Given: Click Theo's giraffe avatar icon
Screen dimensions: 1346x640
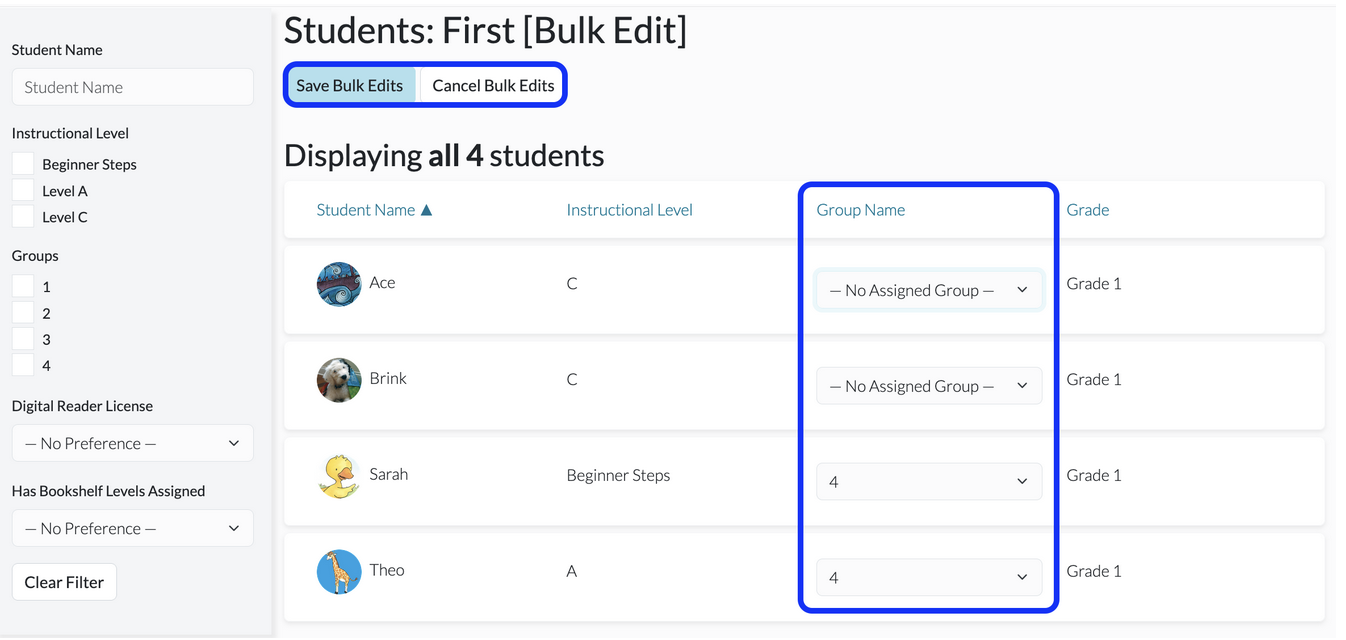Looking at the screenshot, I should (x=339, y=572).
